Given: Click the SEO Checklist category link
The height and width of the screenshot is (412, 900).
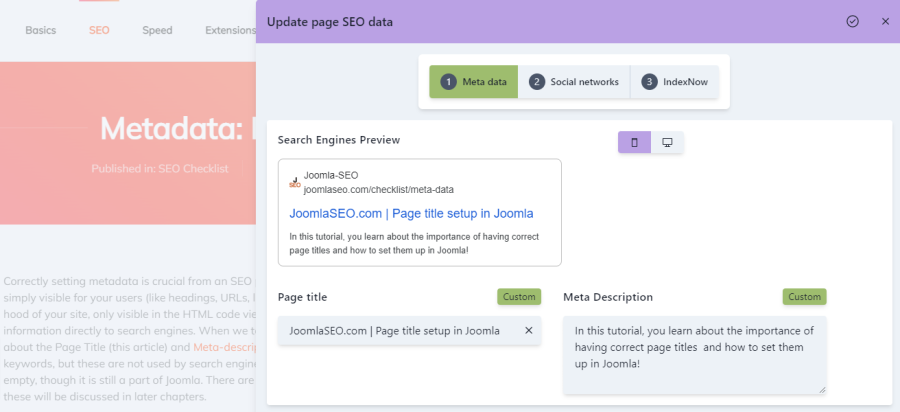Looking at the screenshot, I should point(193,169).
